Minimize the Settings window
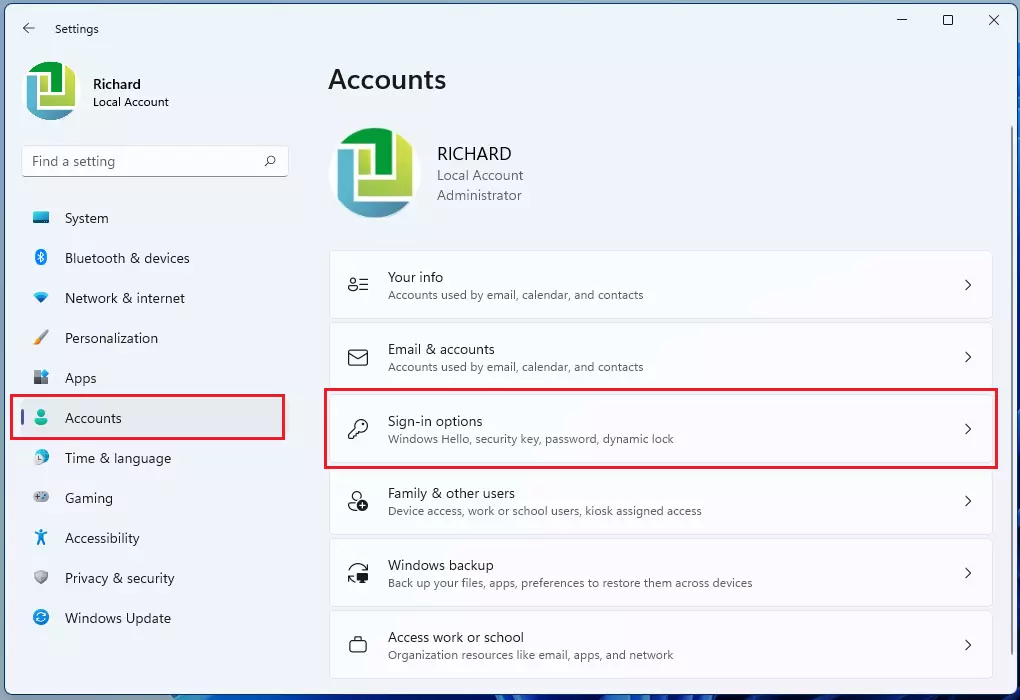Viewport: 1020px width, 700px height. tap(902, 20)
